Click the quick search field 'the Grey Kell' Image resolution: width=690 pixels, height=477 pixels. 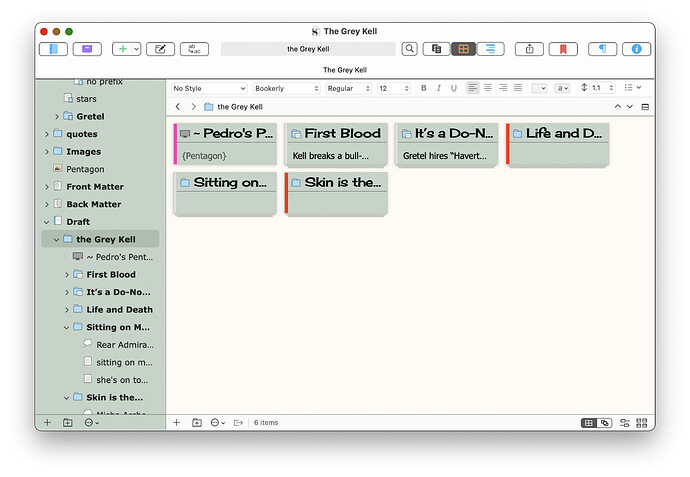308,49
